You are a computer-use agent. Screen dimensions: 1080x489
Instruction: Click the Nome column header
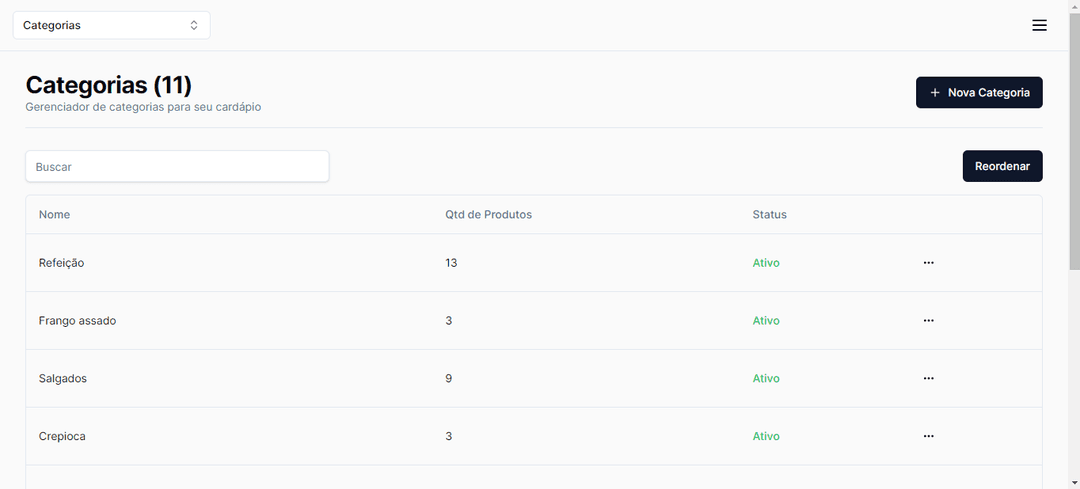pyautogui.click(x=54, y=215)
